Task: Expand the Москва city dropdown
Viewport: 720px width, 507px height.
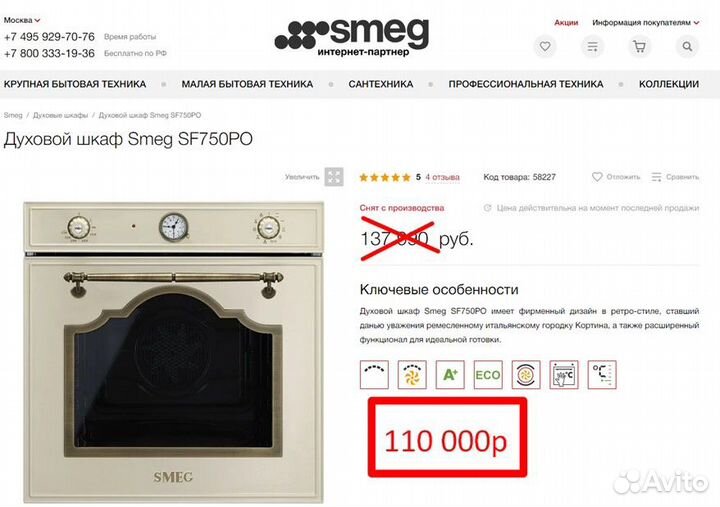Action: [x=22, y=20]
